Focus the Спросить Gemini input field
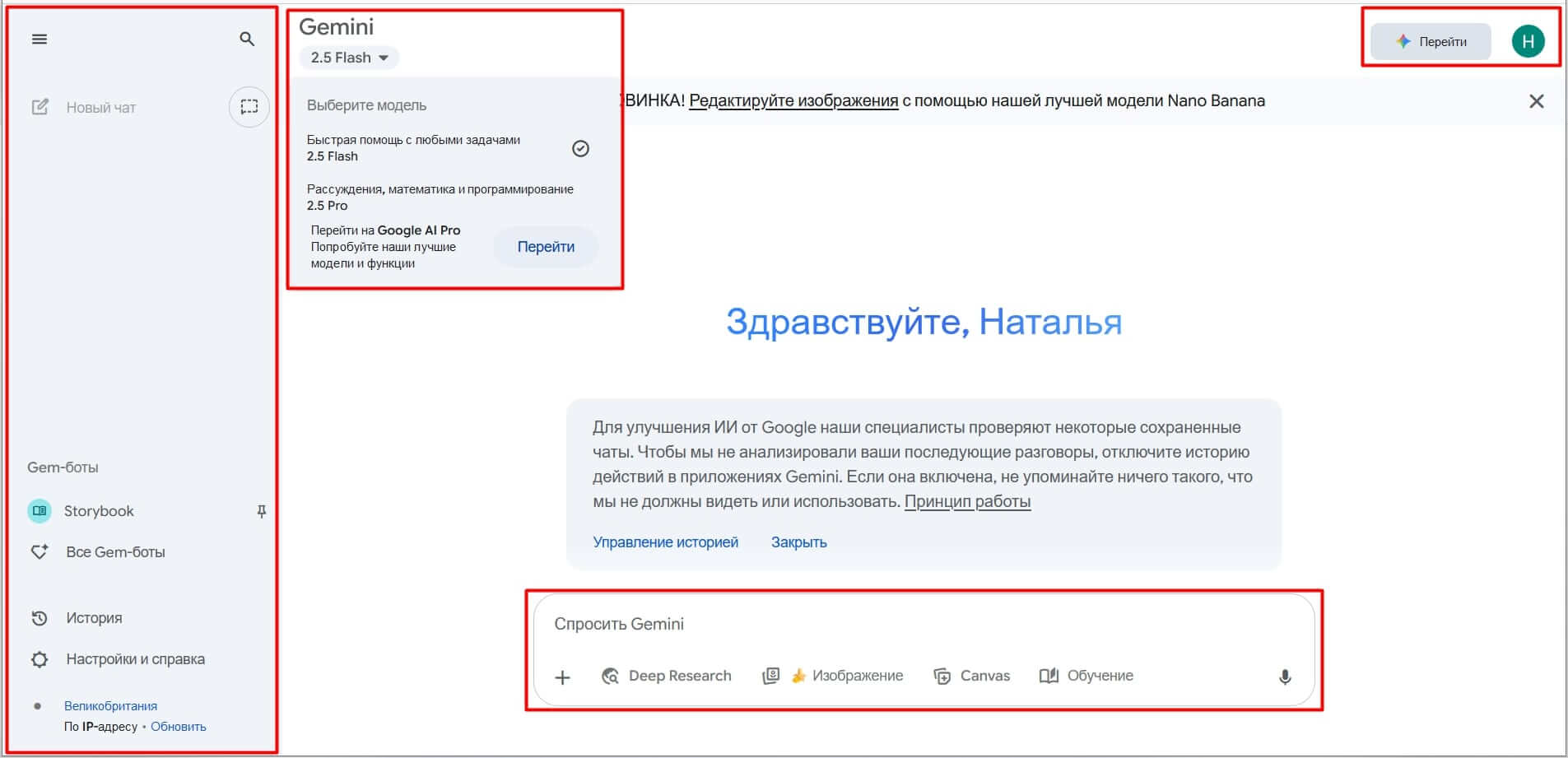1568x758 pixels. point(922,624)
